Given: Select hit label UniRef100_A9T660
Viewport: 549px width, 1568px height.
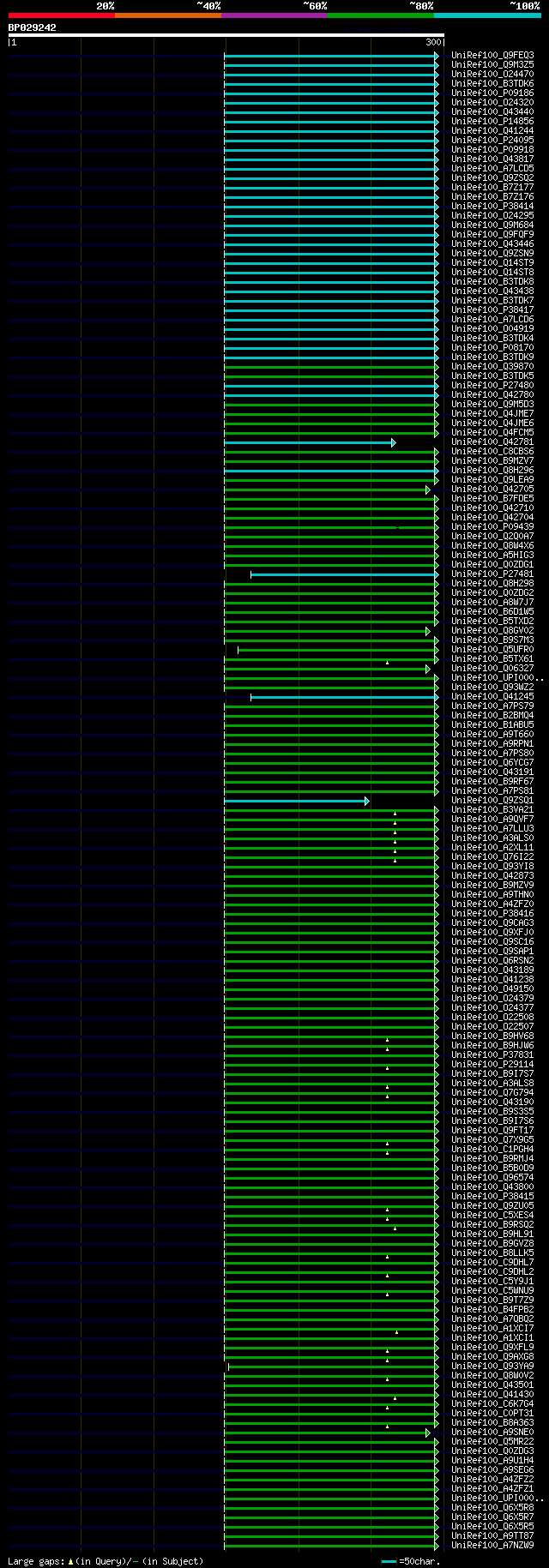Looking at the screenshot, I should click(x=492, y=735).
